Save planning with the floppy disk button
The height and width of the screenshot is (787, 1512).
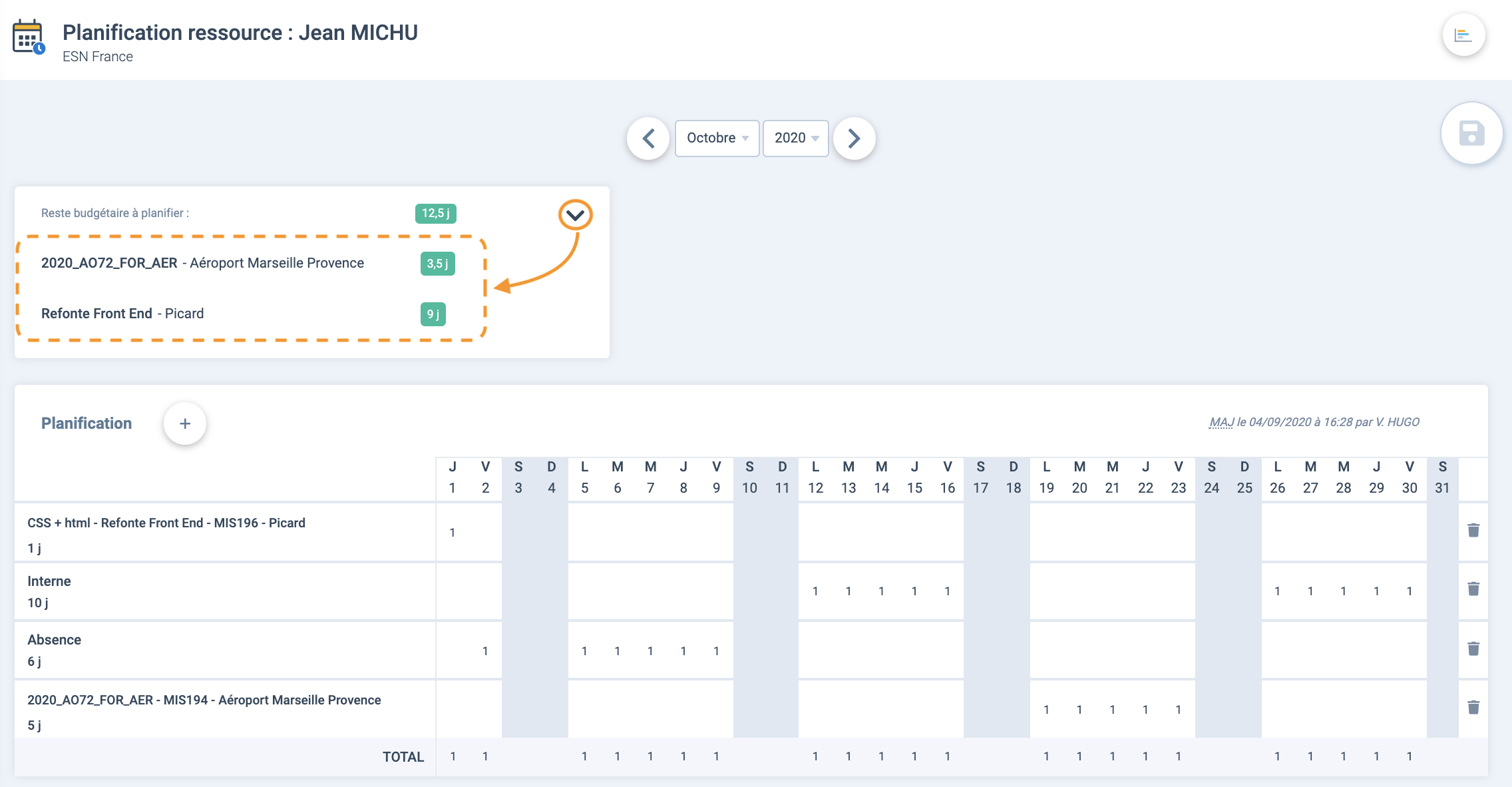[x=1471, y=133]
